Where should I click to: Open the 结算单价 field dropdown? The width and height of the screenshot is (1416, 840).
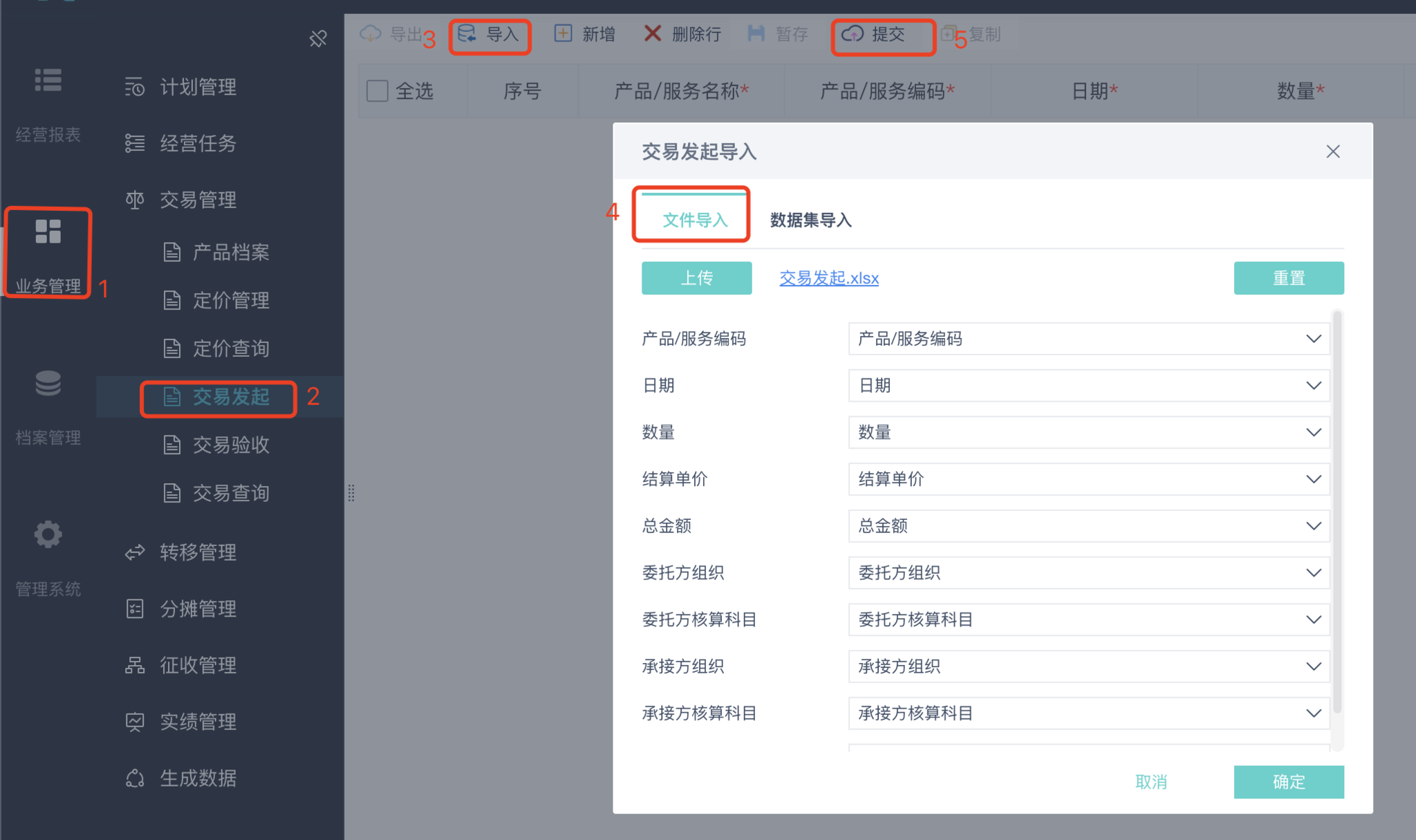pos(1088,479)
